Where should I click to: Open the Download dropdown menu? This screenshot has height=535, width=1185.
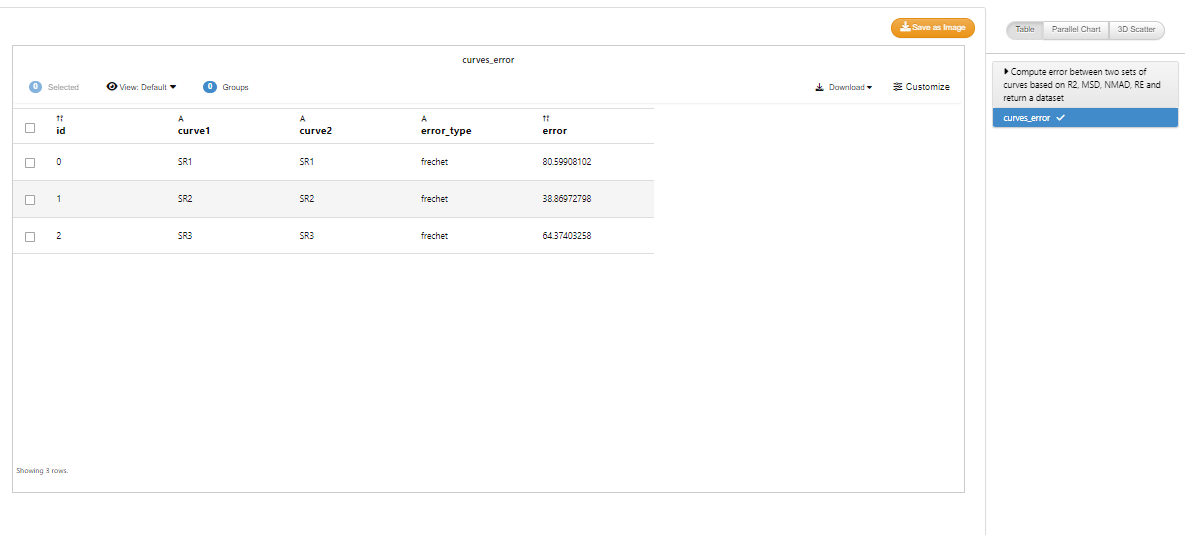click(843, 87)
